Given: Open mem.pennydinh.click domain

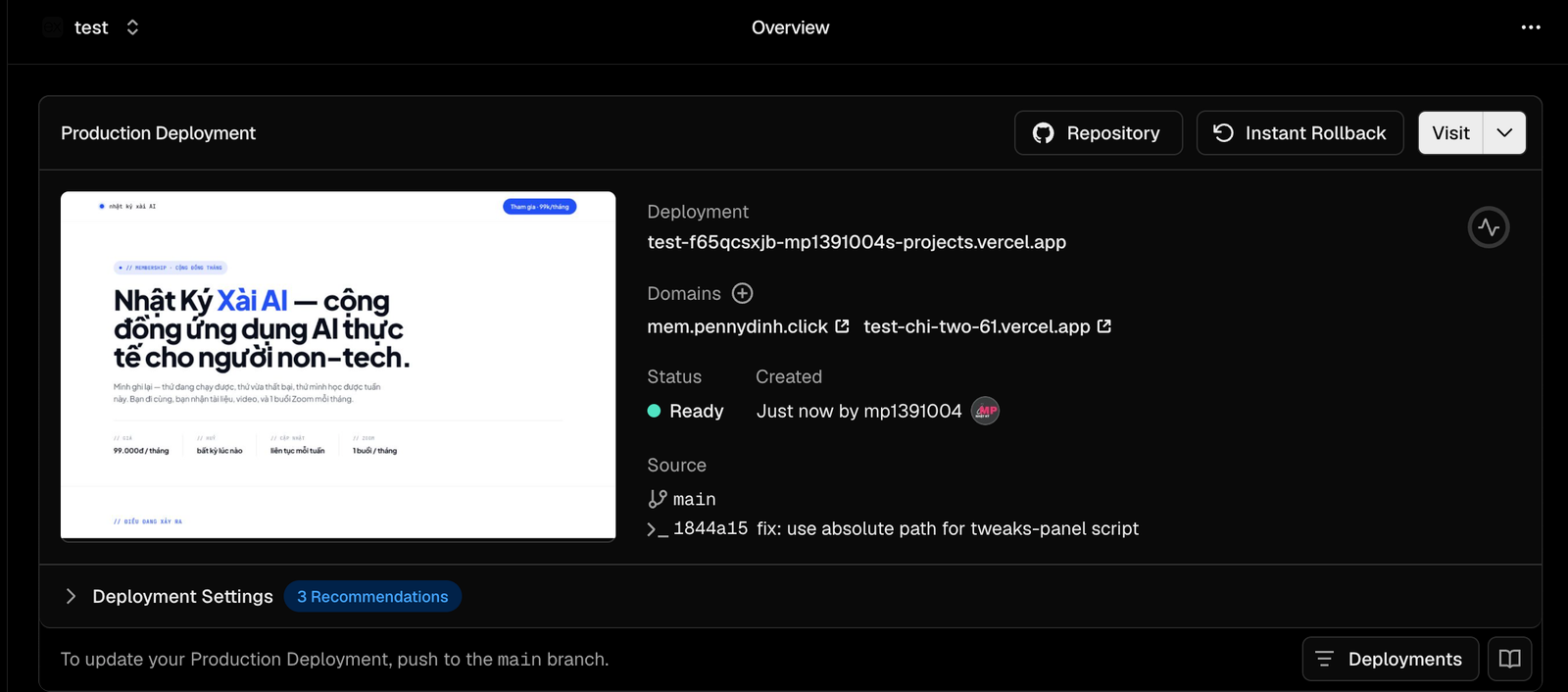Looking at the screenshot, I should [x=737, y=326].
